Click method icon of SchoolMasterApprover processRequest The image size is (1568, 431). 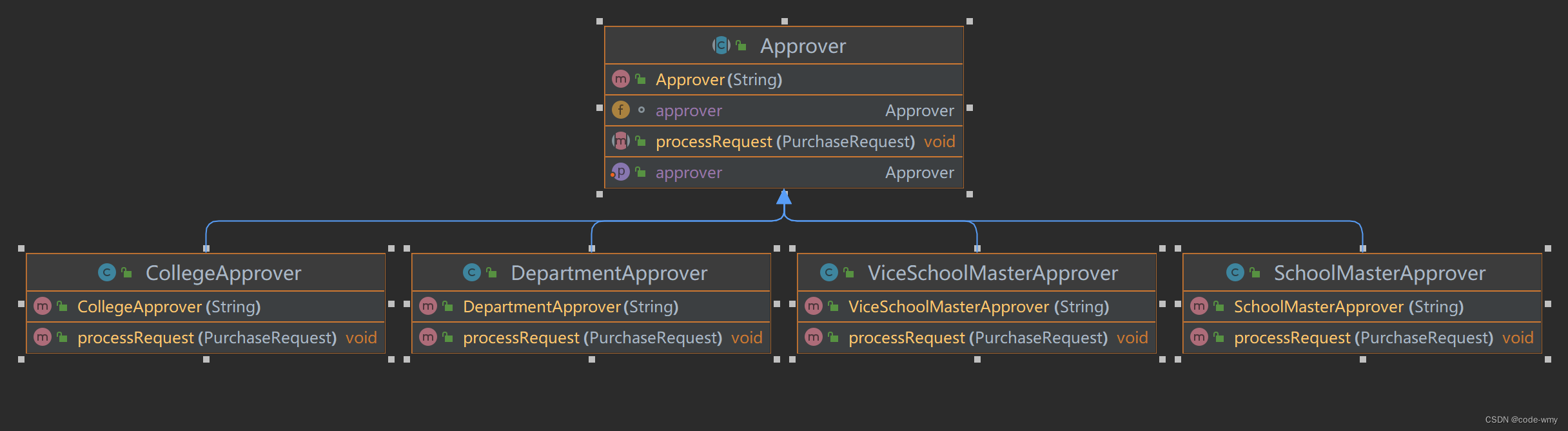click(1199, 337)
